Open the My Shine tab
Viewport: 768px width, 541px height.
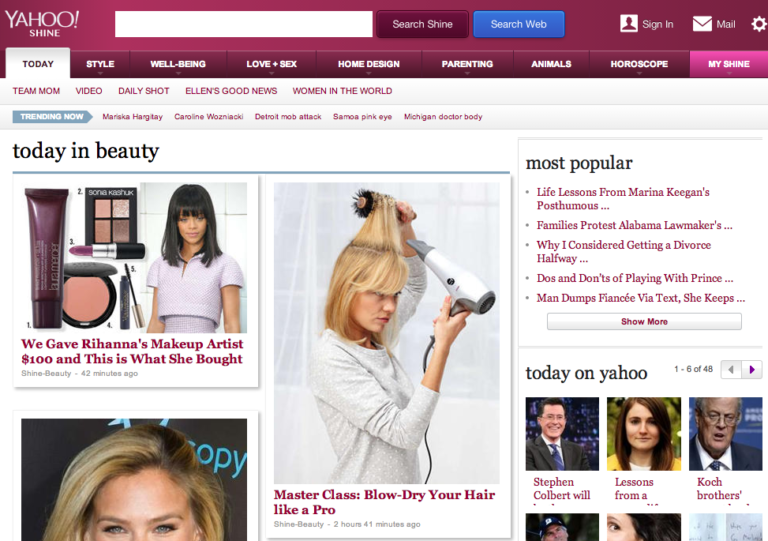(x=728, y=64)
